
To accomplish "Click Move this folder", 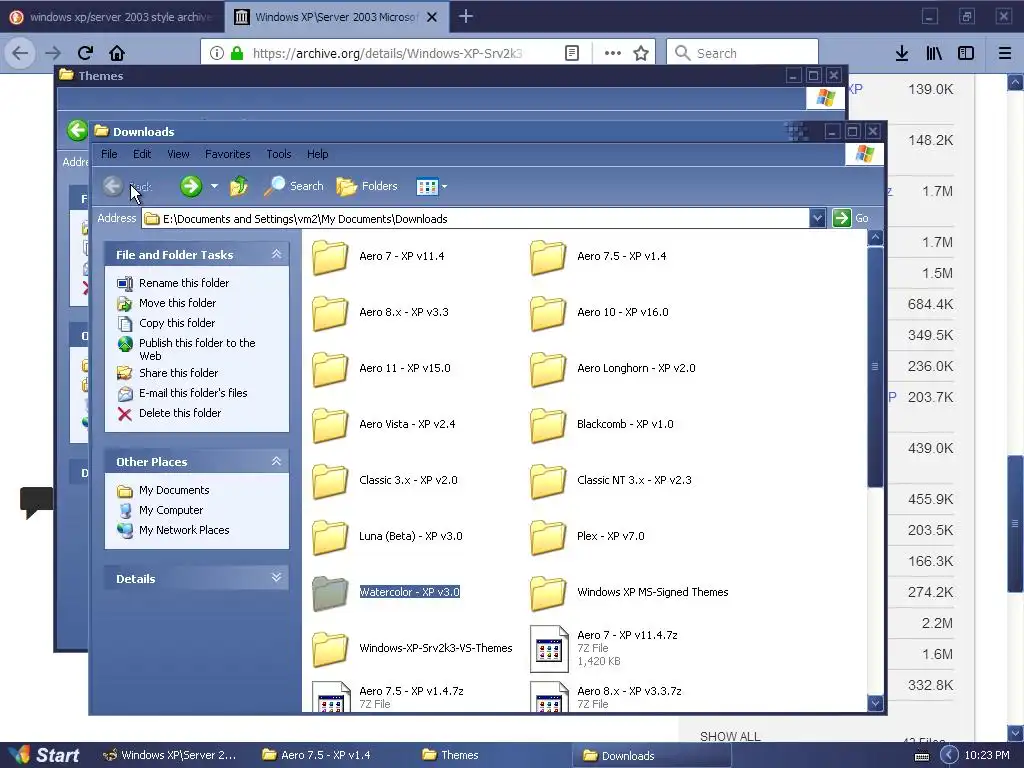I will click(x=177, y=303).
